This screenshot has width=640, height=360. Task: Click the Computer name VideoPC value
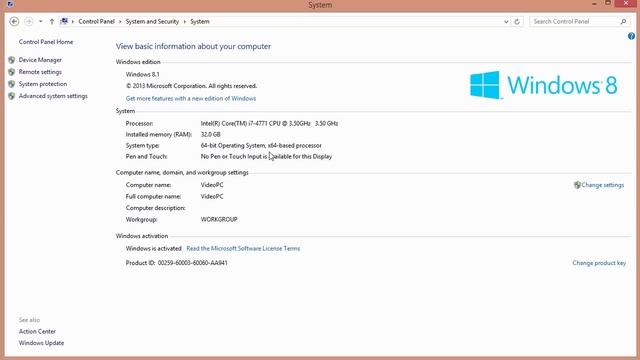click(212, 185)
